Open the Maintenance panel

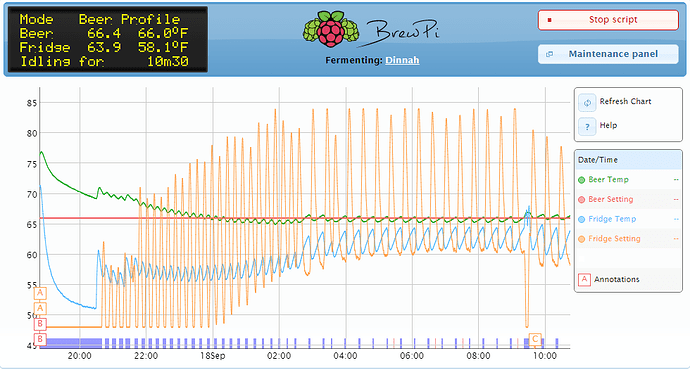tap(608, 54)
